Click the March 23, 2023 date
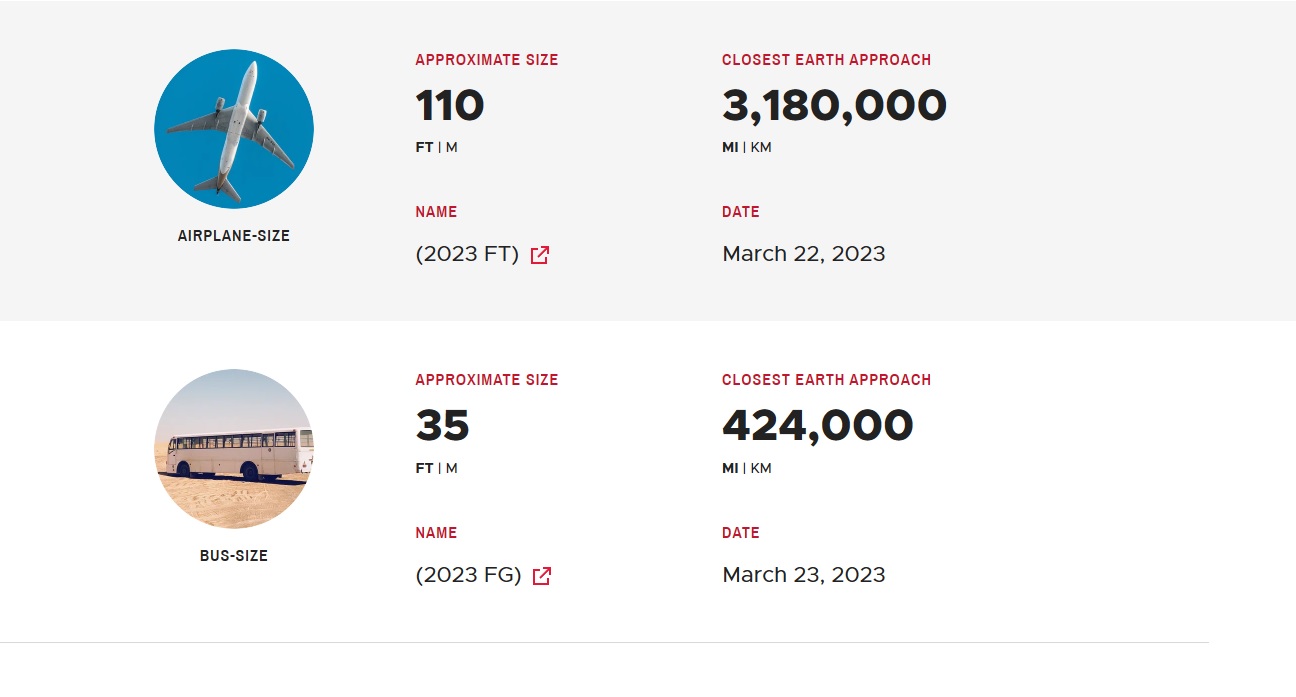The height and width of the screenshot is (697, 1296). [803, 575]
